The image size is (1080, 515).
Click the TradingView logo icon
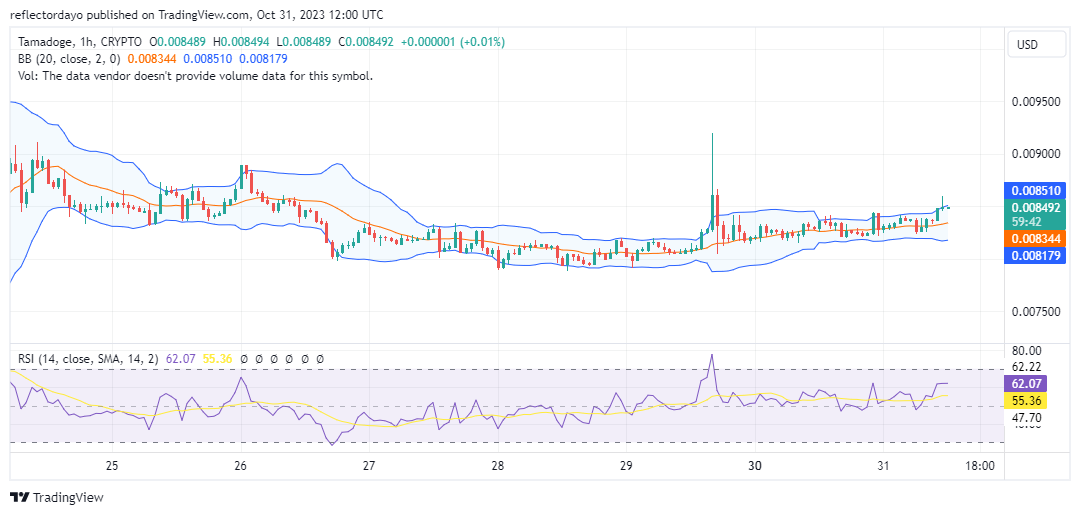(x=20, y=497)
